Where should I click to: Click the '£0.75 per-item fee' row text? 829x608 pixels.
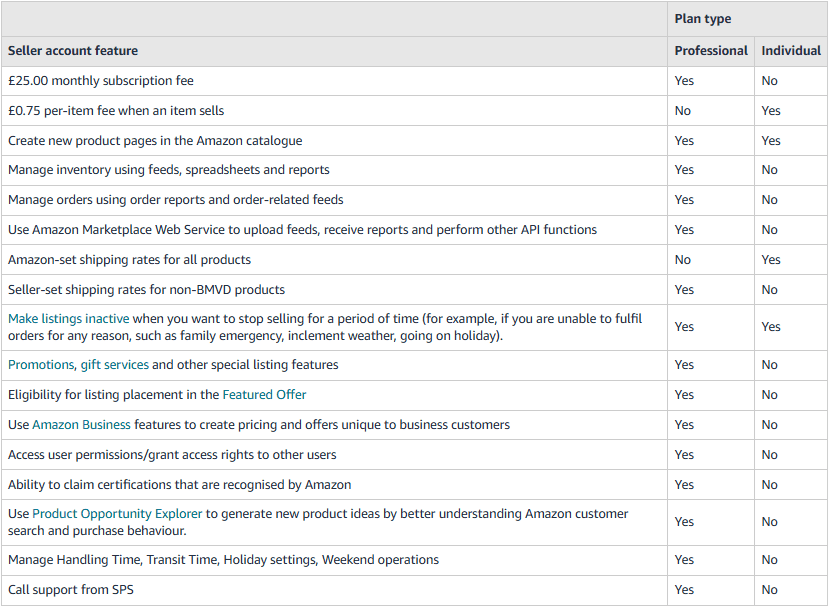coord(116,111)
